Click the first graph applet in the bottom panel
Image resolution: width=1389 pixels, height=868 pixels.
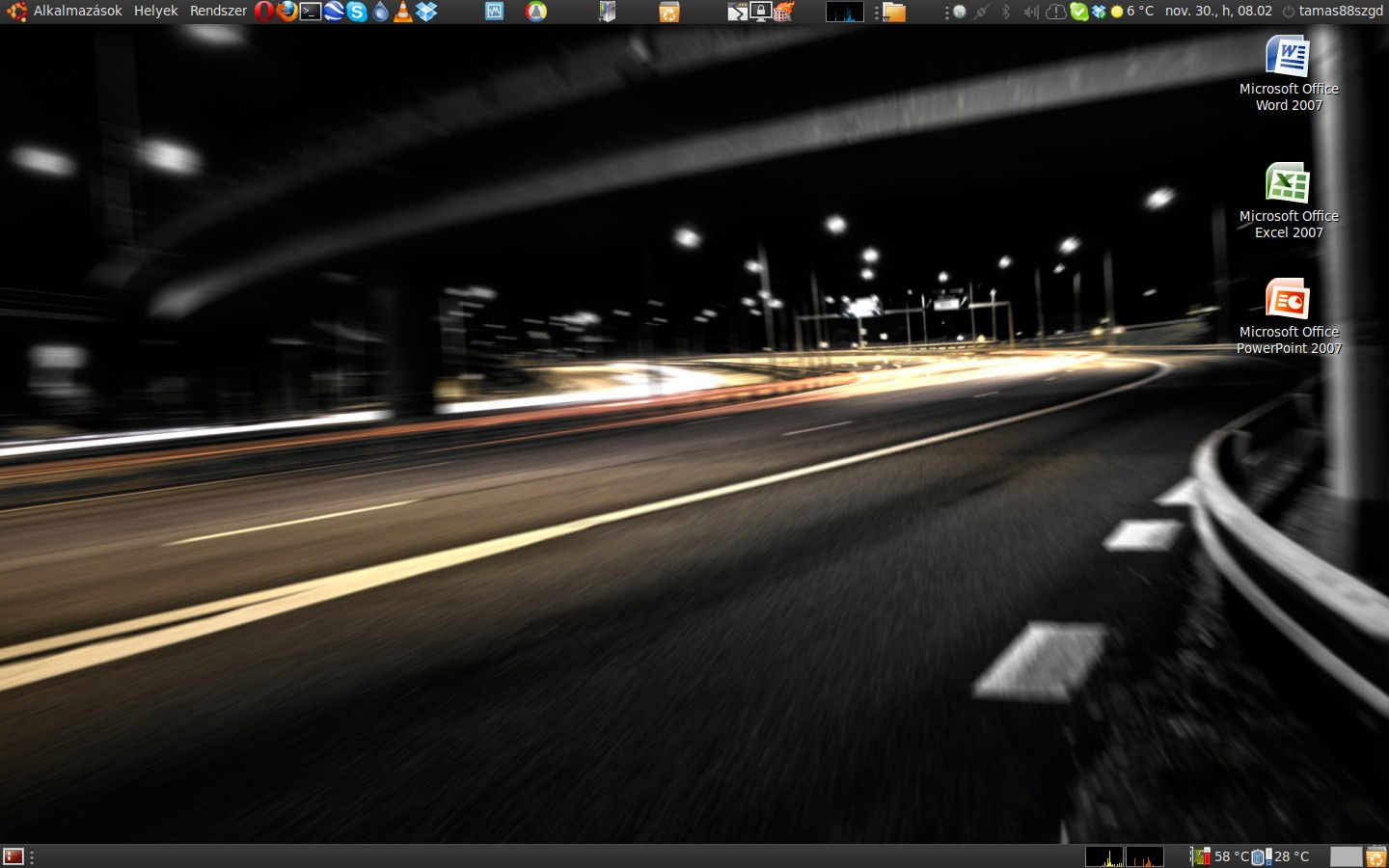tap(1104, 856)
